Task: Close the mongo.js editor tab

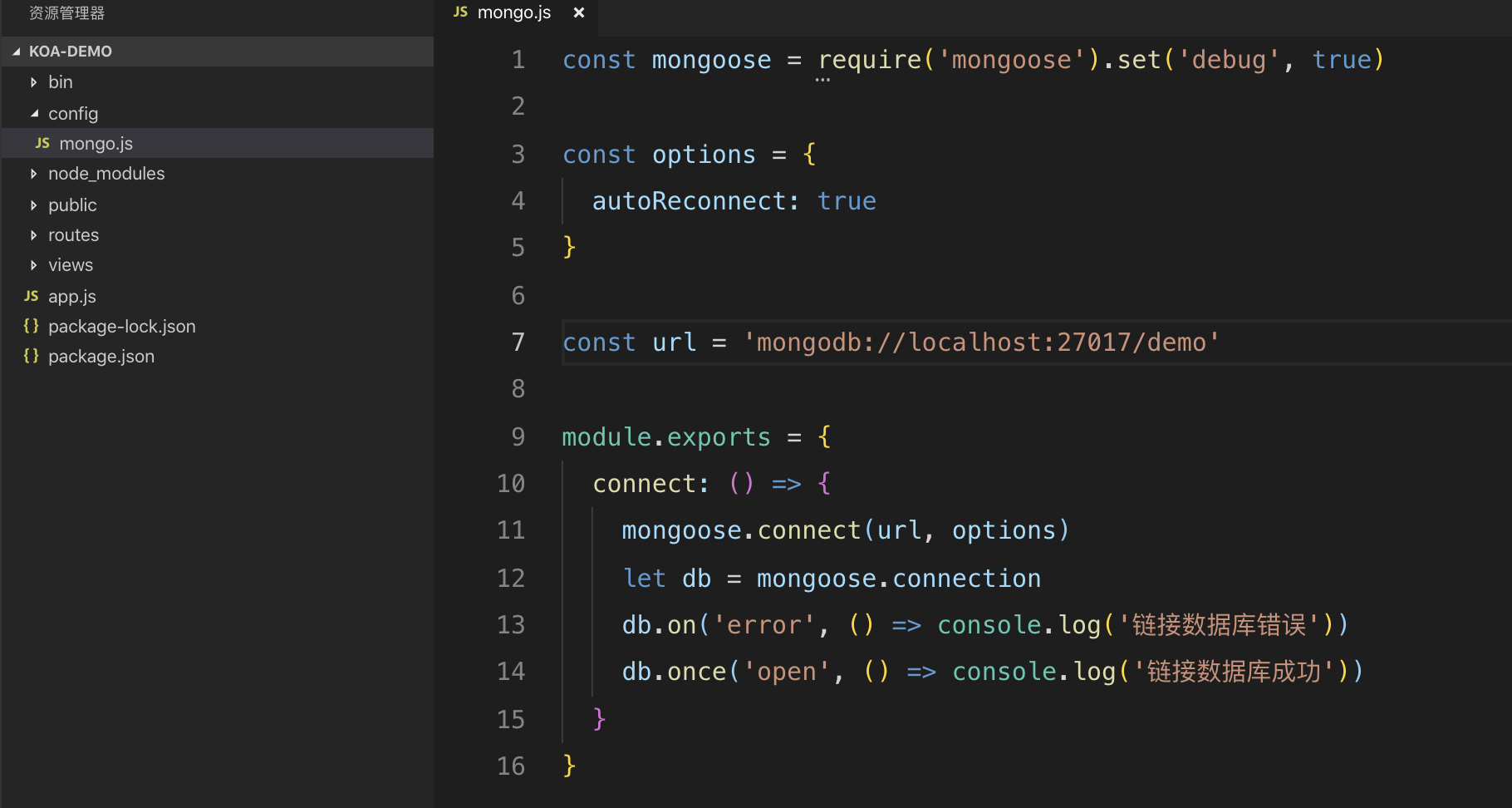Action: tap(579, 12)
